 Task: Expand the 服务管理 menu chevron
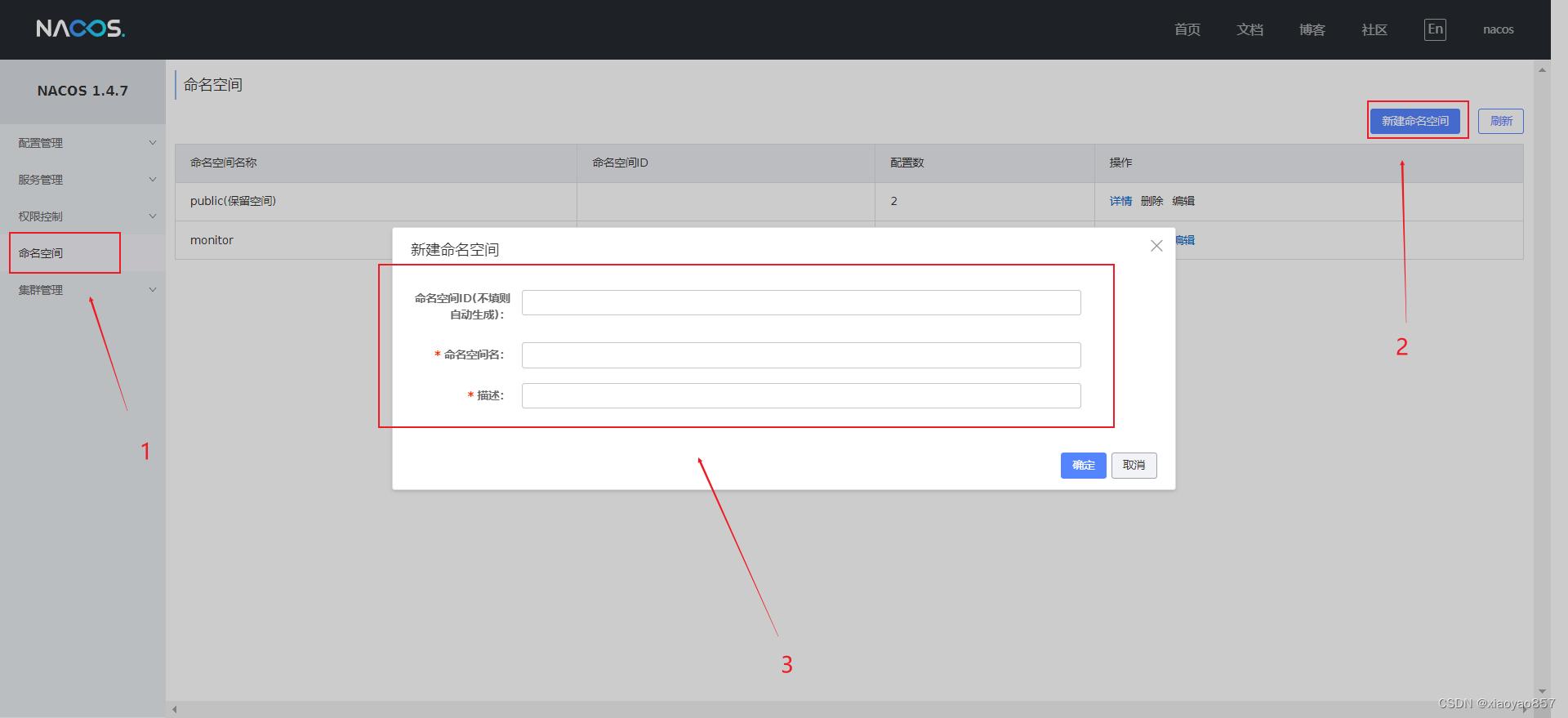point(153,180)
